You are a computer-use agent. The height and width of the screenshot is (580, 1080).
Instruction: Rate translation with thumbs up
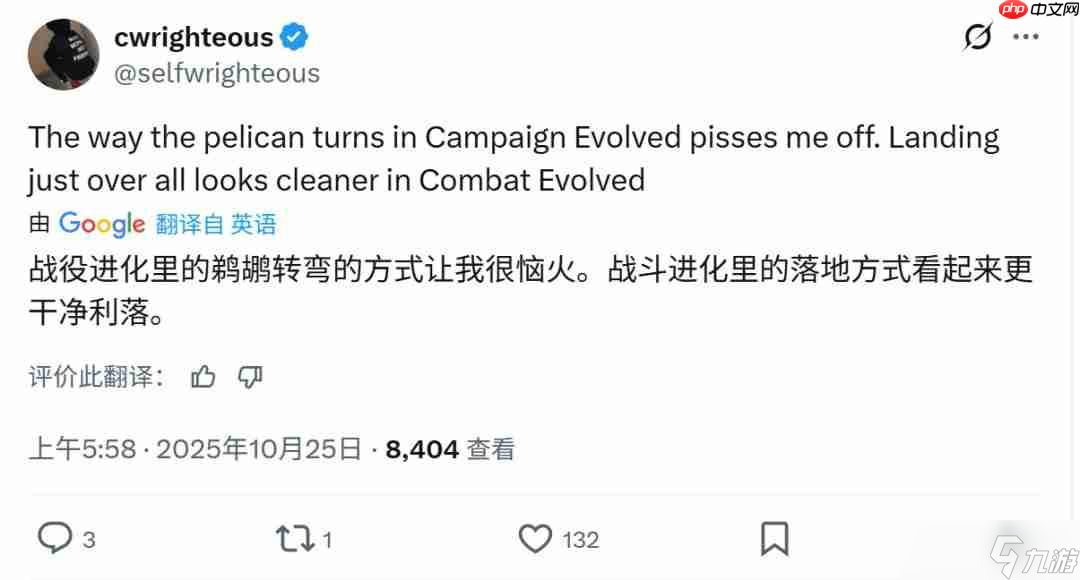(x=203, y=377)
